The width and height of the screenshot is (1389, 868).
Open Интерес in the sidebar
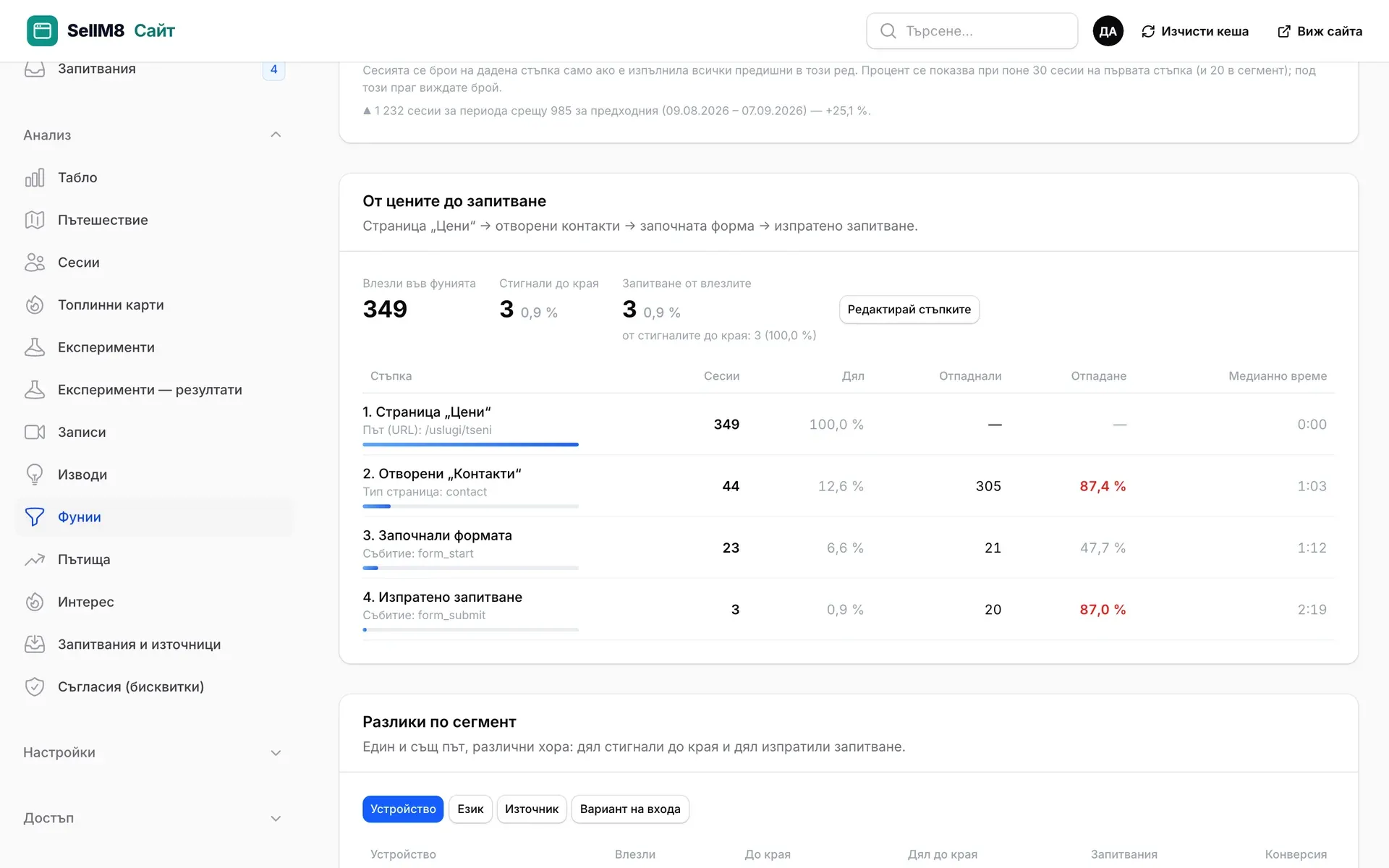[154, 602]
